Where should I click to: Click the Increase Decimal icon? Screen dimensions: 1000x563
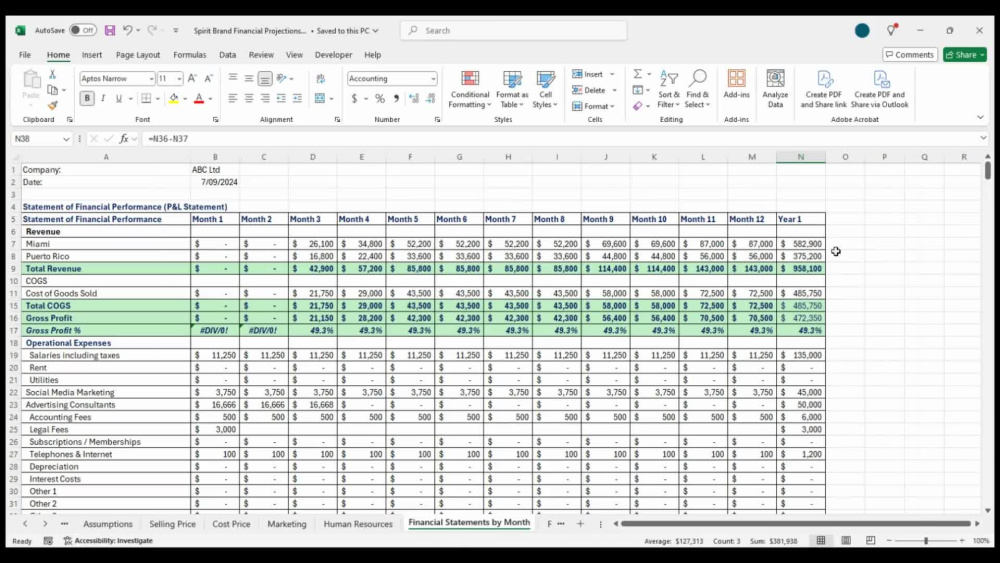(x=414, y=98)
